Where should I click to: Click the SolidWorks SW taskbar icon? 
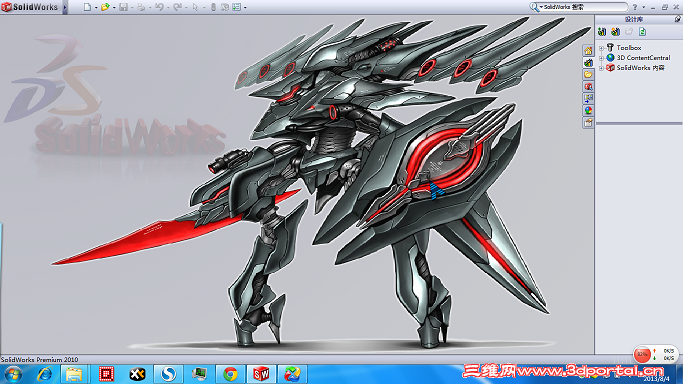pyautogui.click(x=261, y=374)
